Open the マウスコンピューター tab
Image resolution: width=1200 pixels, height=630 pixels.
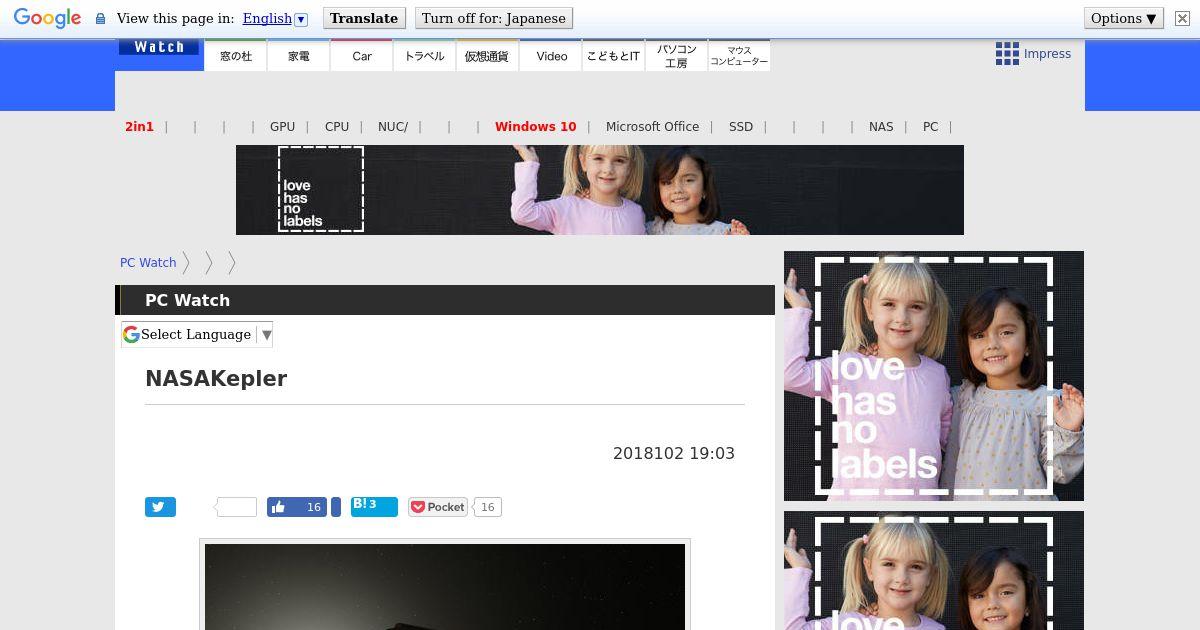tap(739, 56)
